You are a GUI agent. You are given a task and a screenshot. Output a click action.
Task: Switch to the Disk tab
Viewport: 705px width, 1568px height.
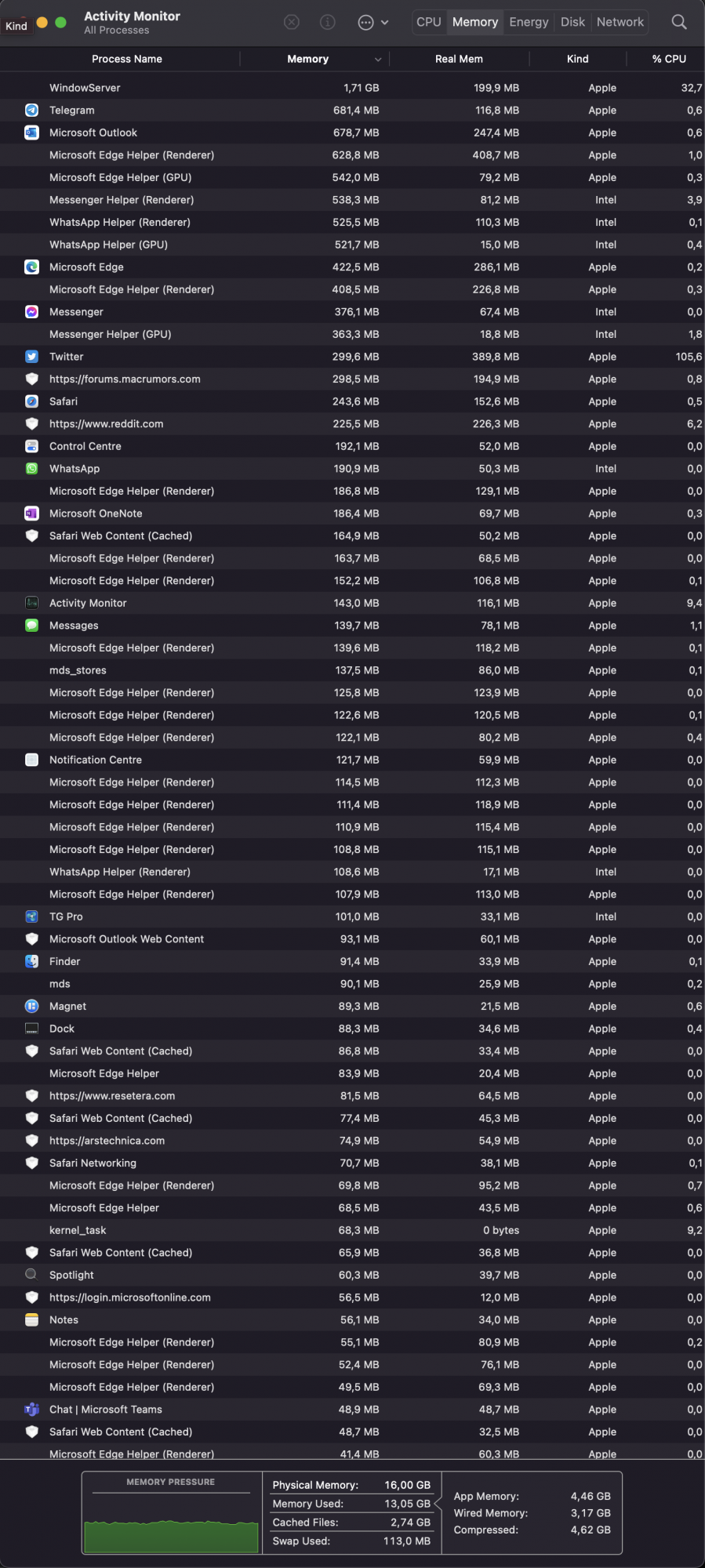tap(572, 22)
